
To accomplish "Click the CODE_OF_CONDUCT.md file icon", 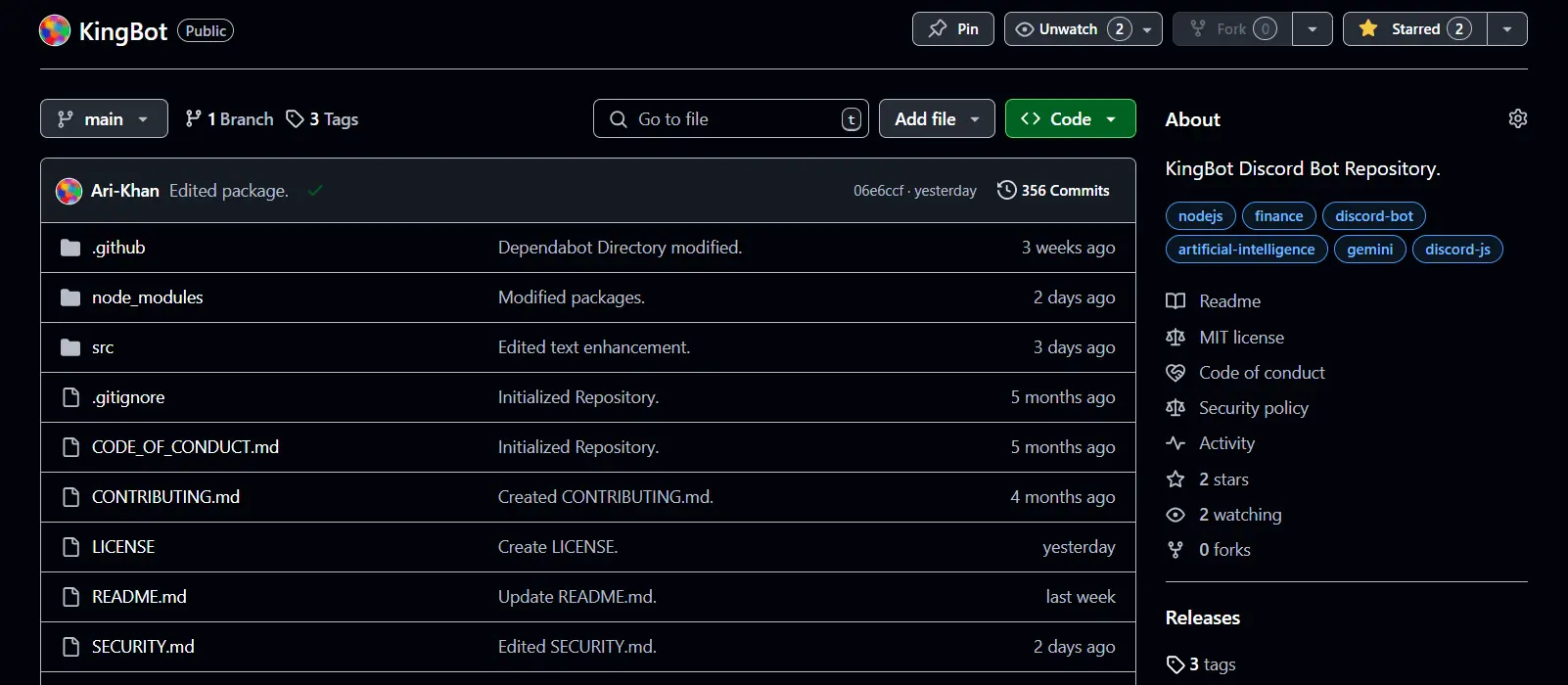I will pos(70,447).
